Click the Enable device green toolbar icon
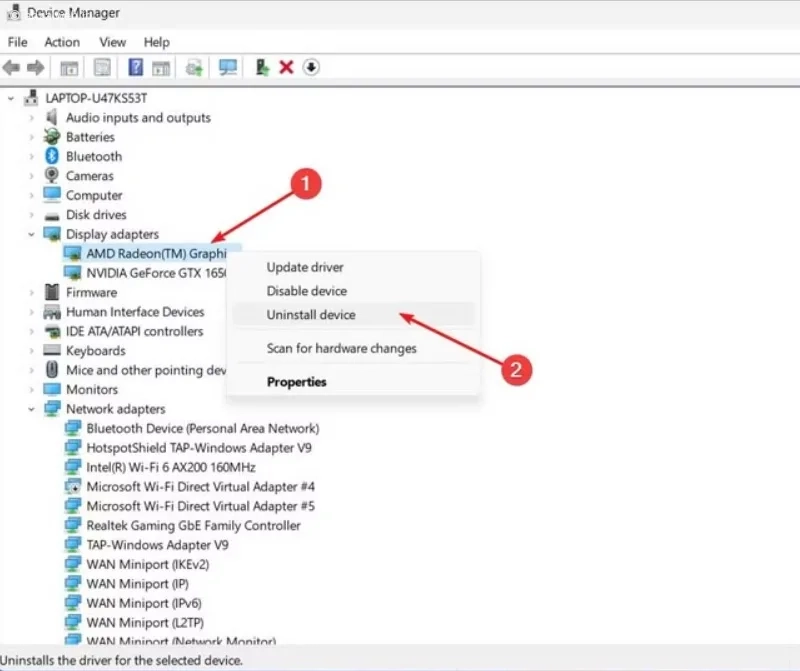The width and height of the screenshot is (800, 671). 262,67
